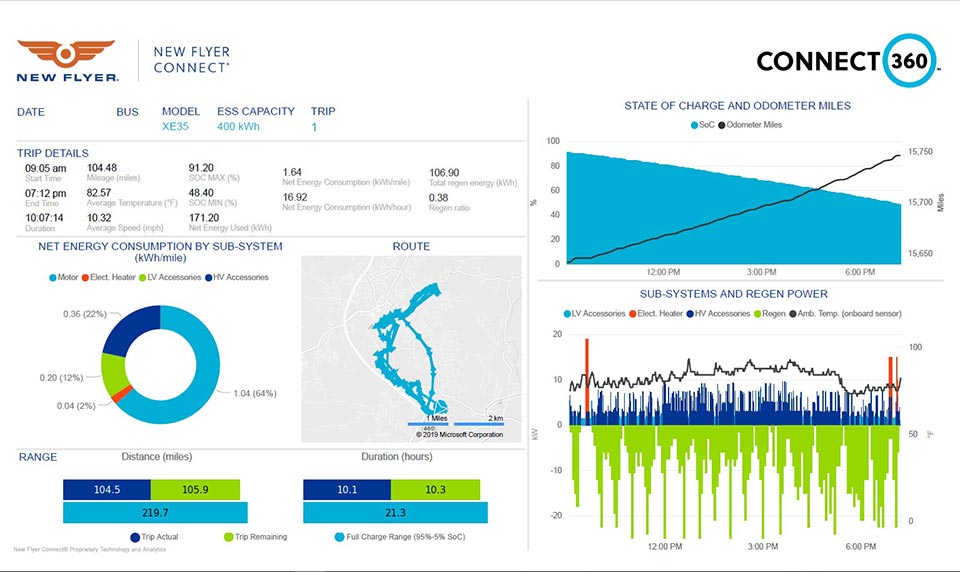Toggle the LV Accessories legend under net energy
Screen dimensions: 960x572
[x=170, y=277]
